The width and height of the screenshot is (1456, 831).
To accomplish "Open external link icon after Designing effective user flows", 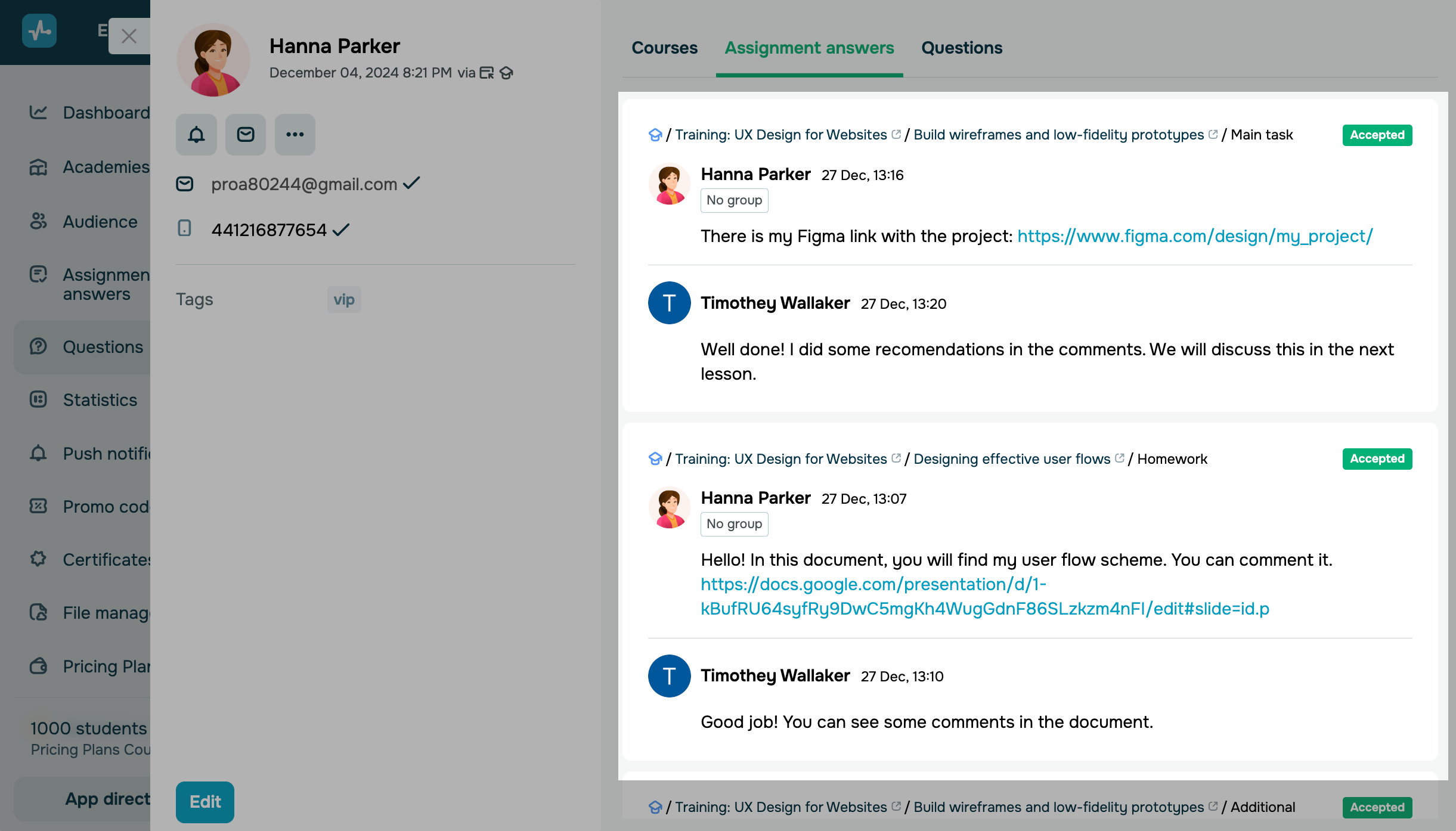I will [1120, 458].
